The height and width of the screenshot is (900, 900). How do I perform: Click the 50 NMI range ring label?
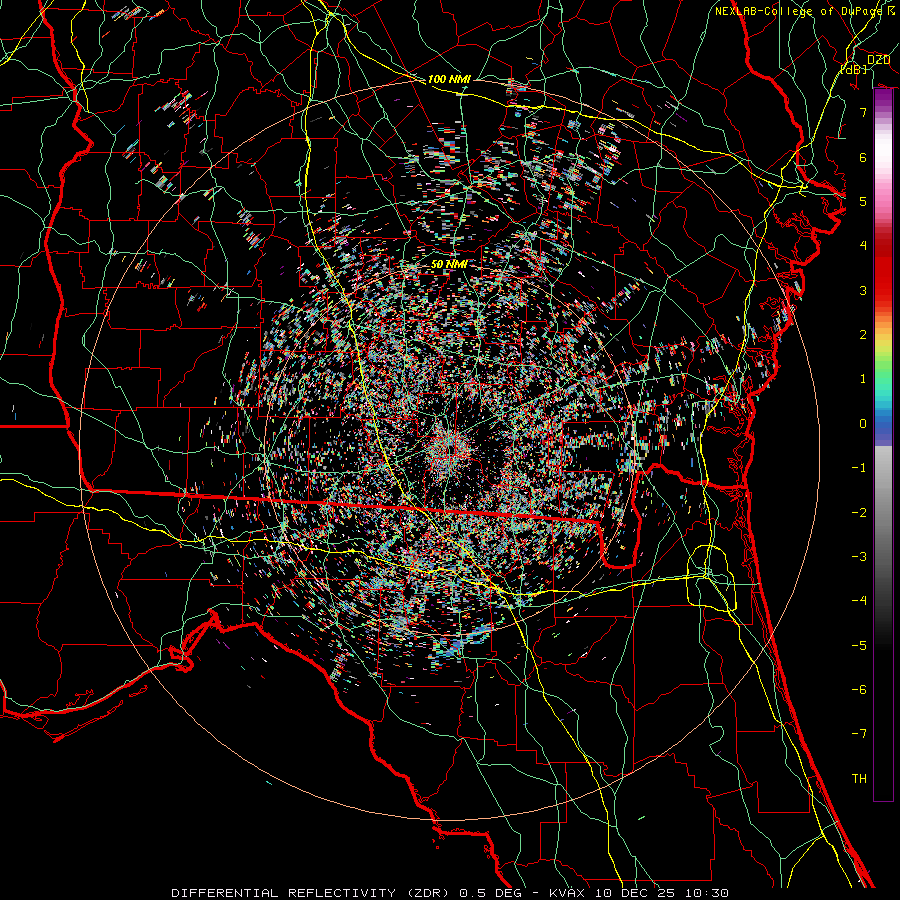(449, 264)
